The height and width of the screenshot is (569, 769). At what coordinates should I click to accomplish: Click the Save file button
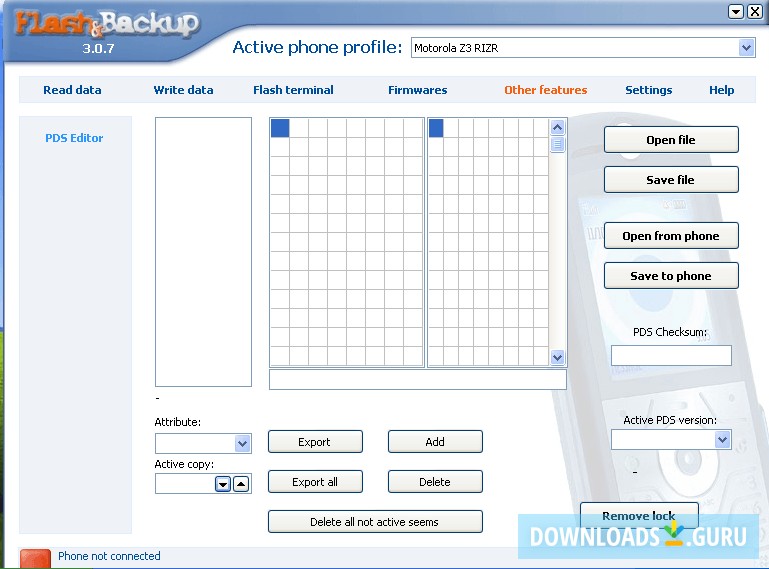pos(671,180)
